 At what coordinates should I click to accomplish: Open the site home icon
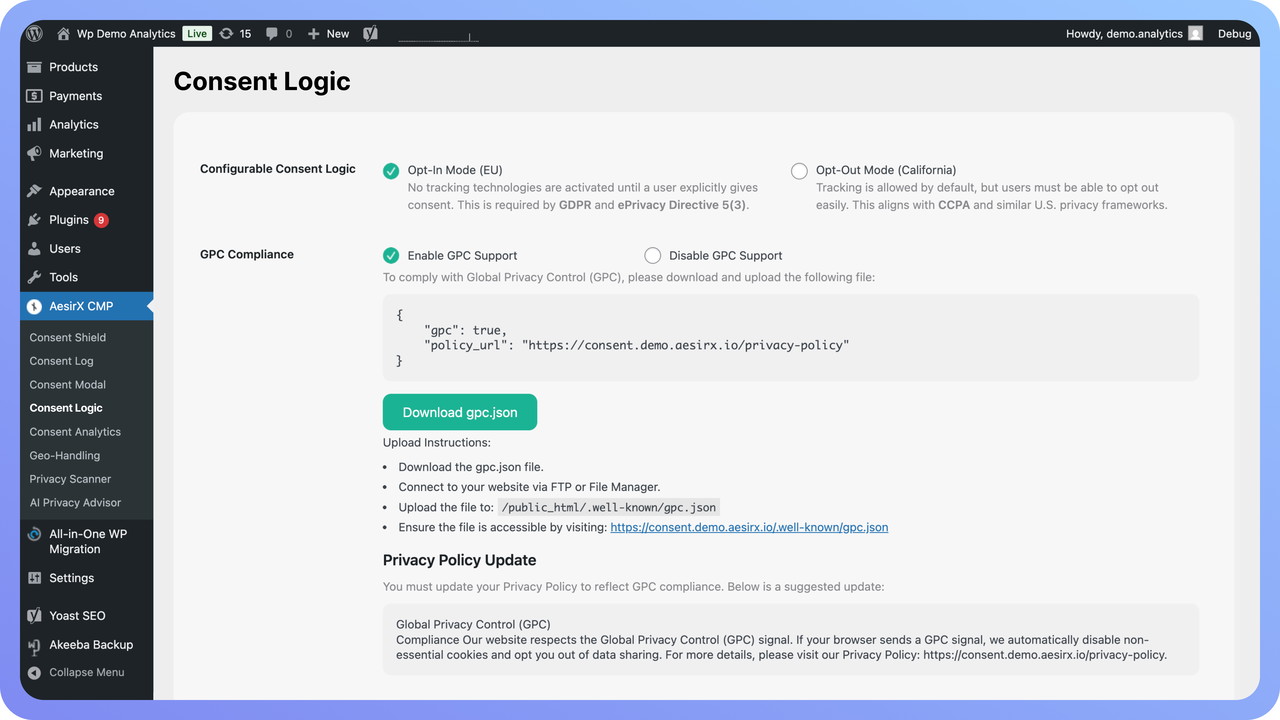pos(63,33)
